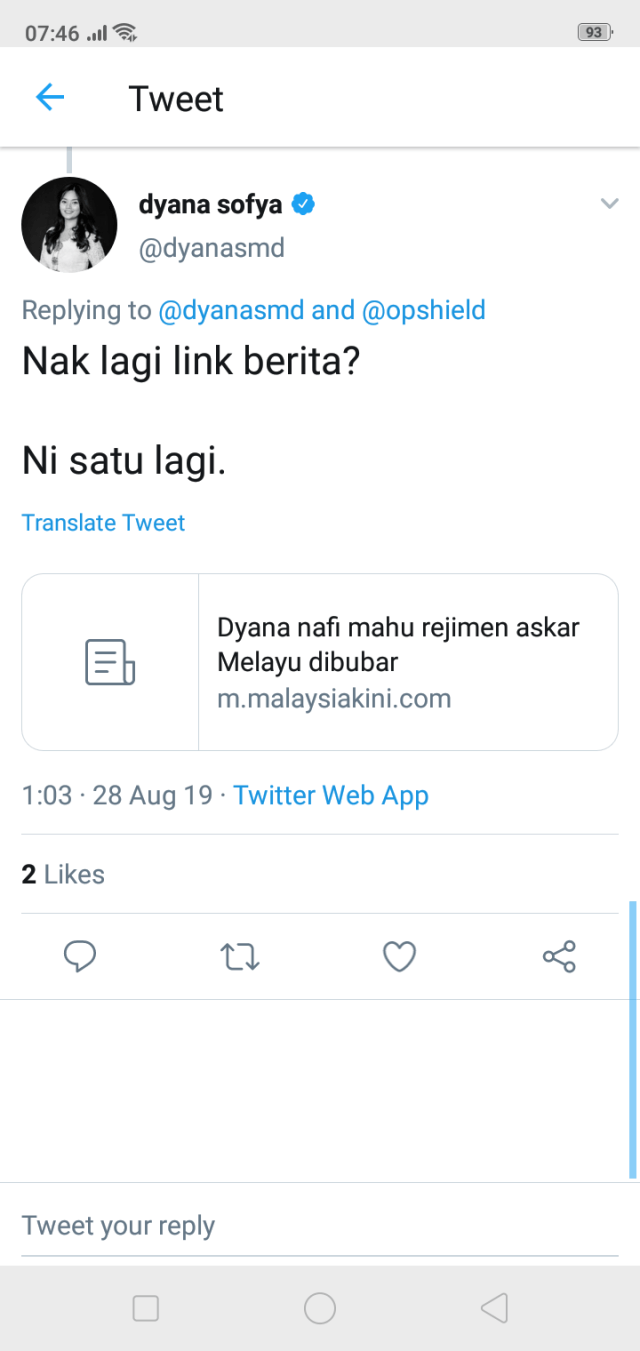This screenshot has height=1351, width=640.
Task: Open @opshield mention link
Action: click(x=423, y=310)
